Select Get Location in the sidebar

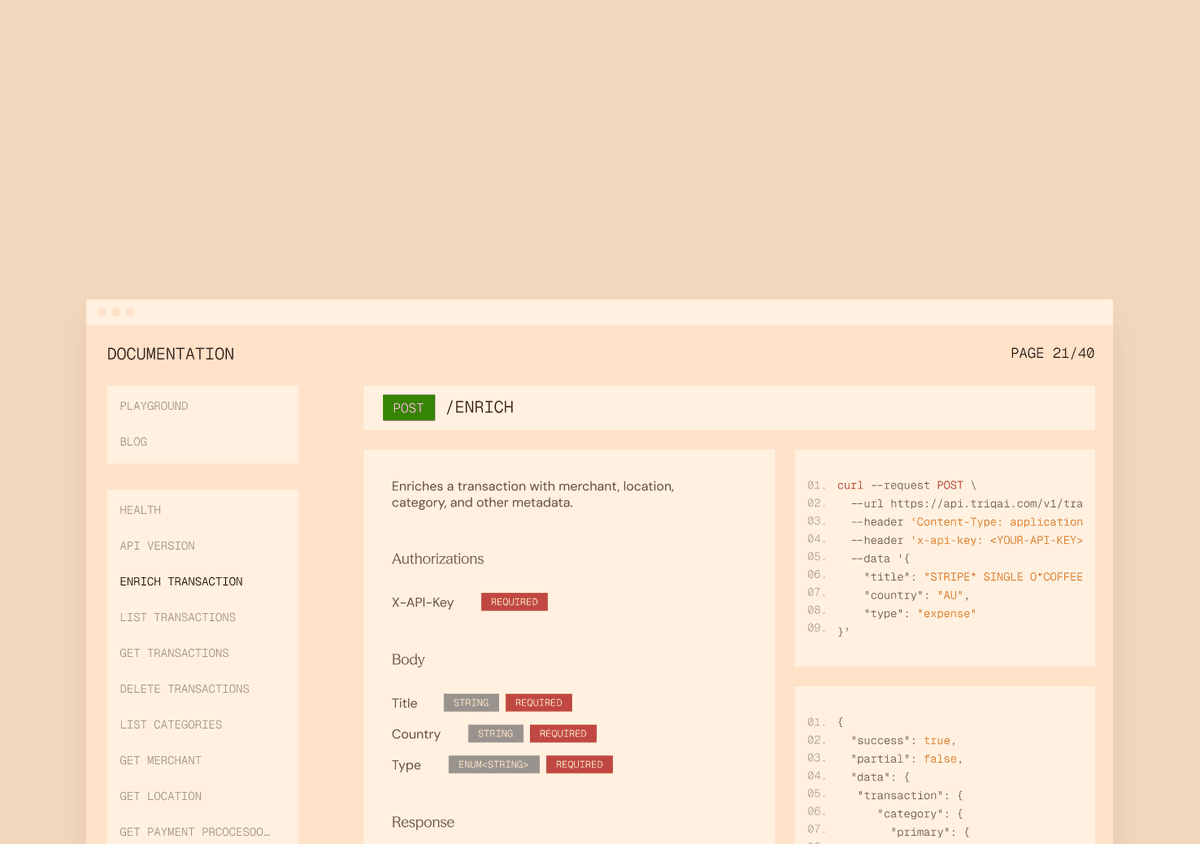tap(160, 797)
